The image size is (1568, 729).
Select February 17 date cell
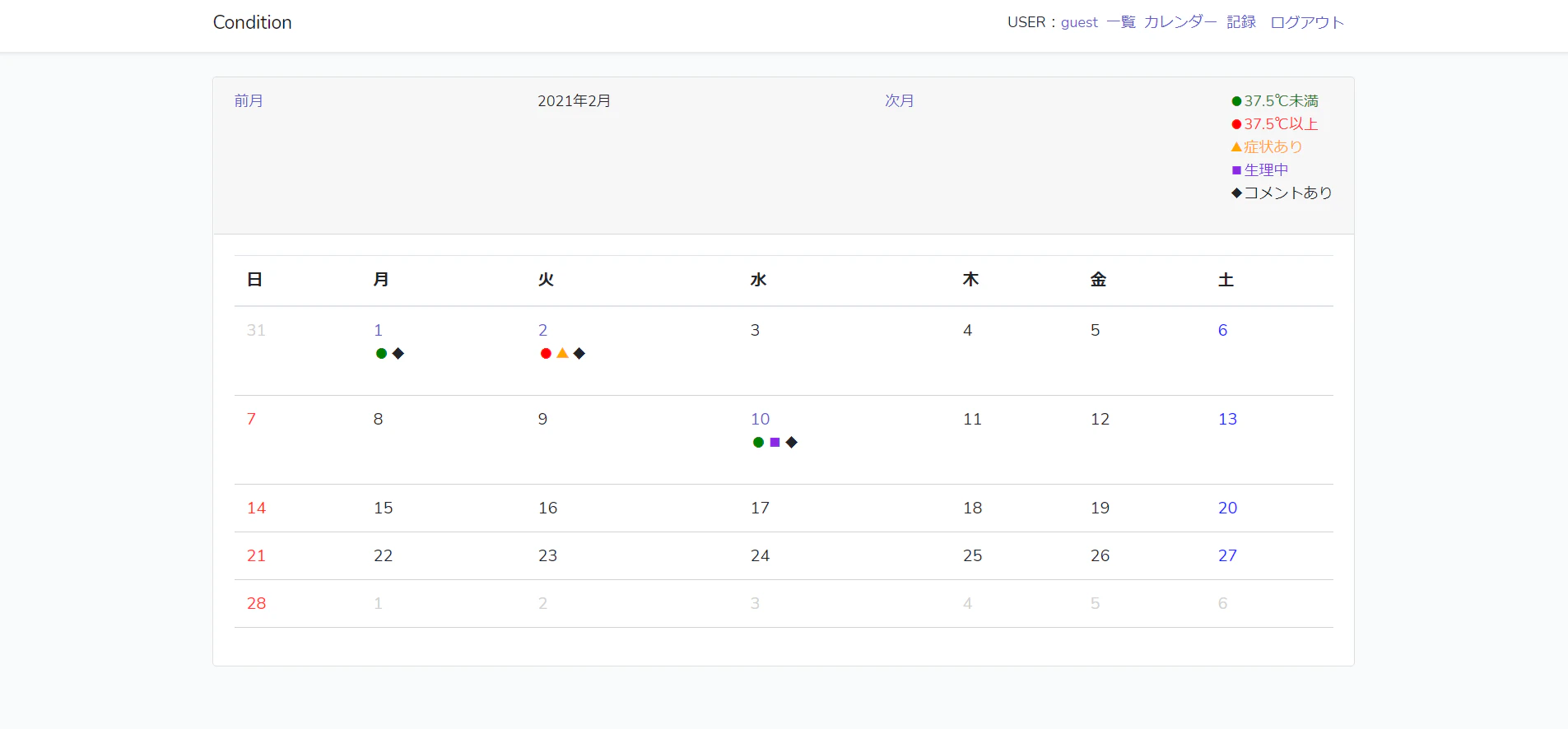pyautogui.click(x=761, y=508)
